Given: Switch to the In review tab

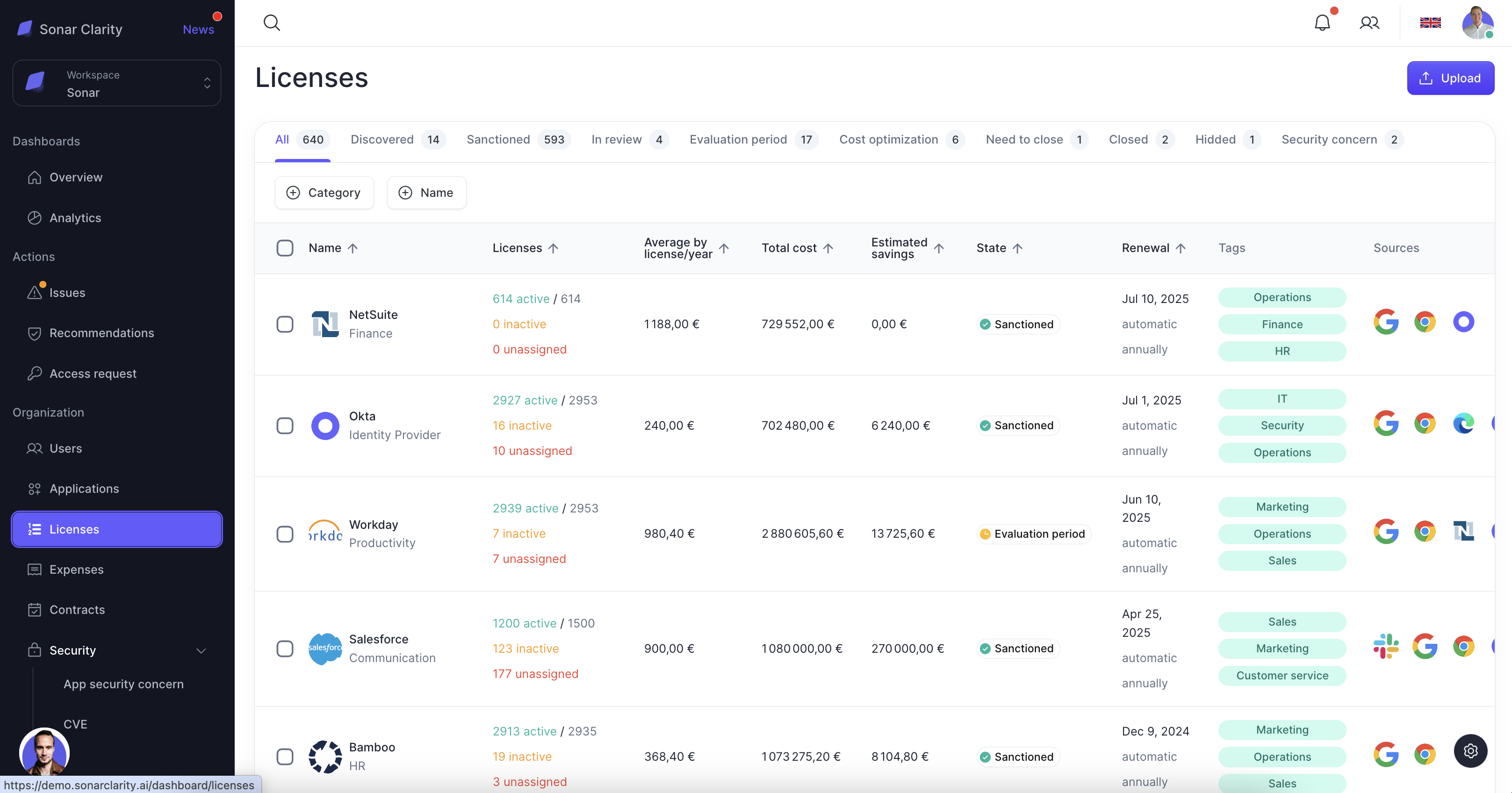Looking at the screenshot, I should pos(630,139).
